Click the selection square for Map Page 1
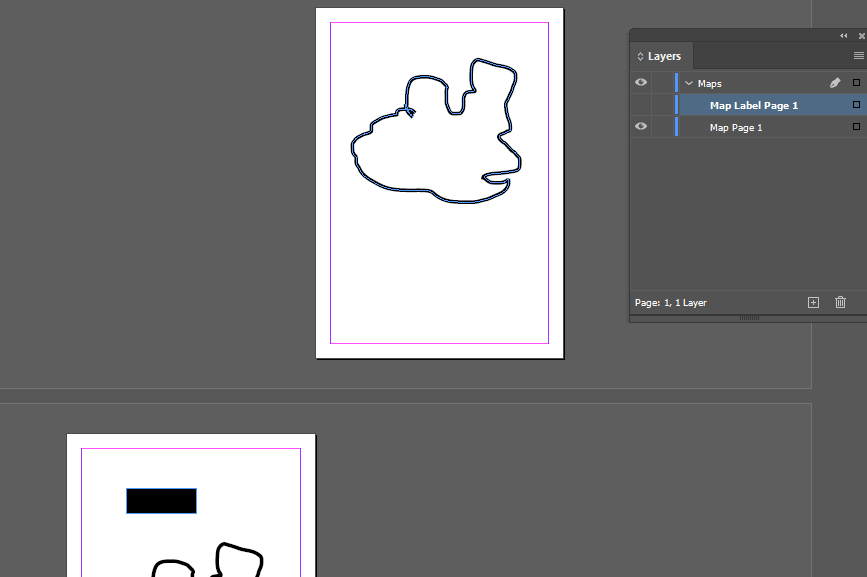 click(x=855, y=127)
